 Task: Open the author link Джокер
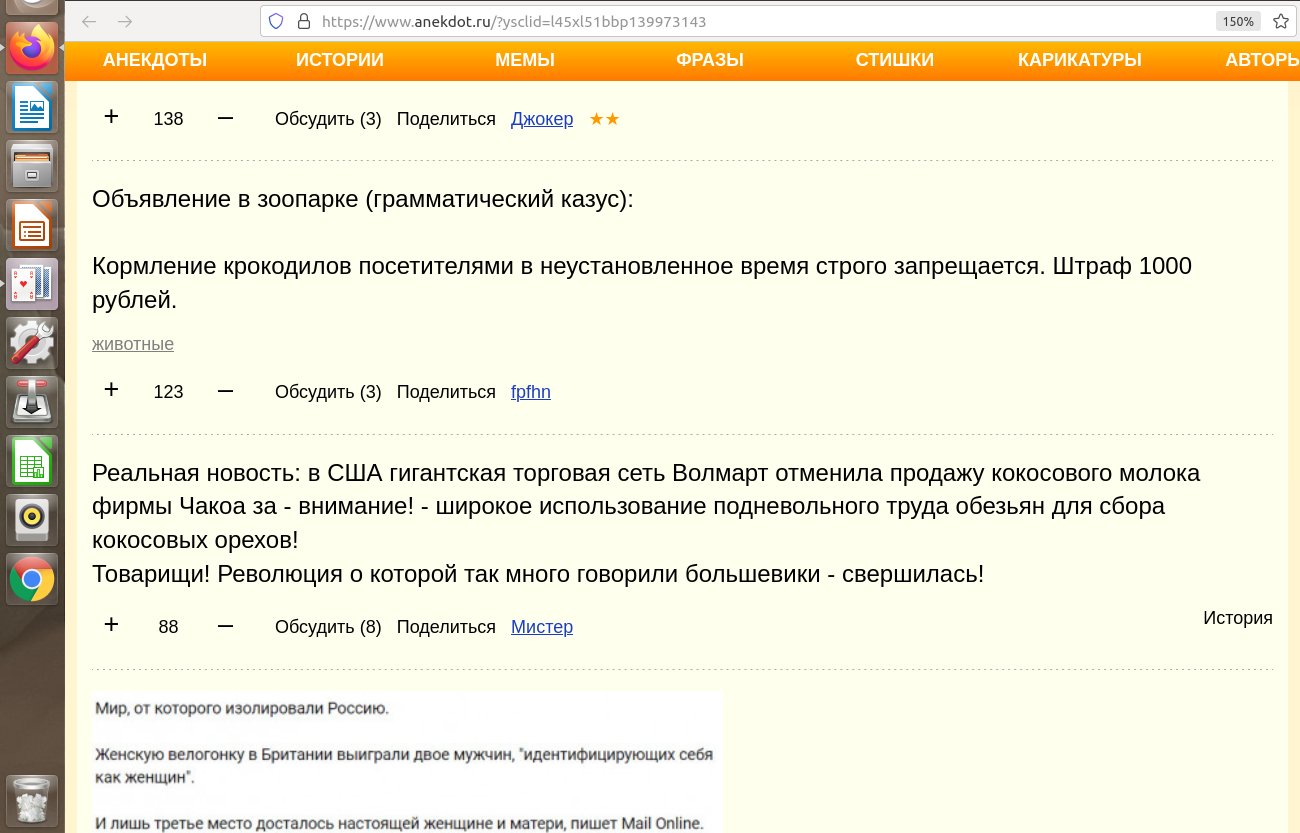pos(541,119)
